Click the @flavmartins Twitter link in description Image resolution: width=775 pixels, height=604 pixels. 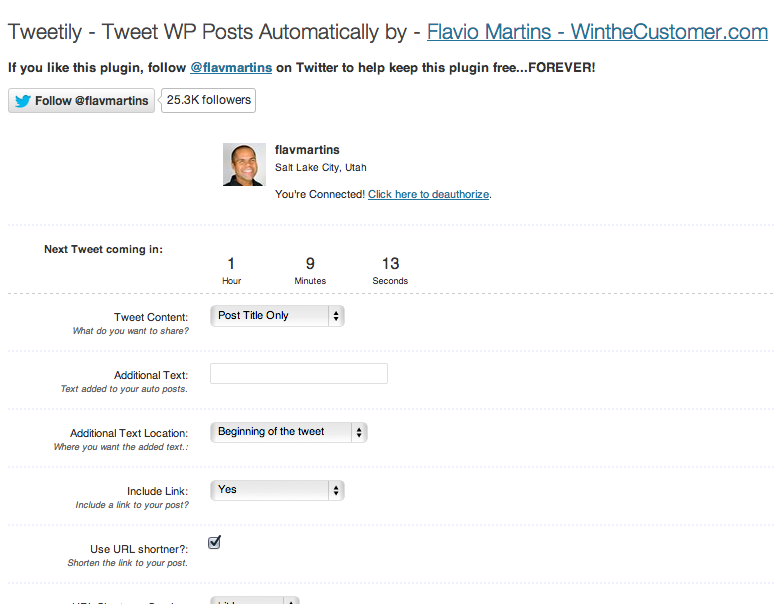click(x=231, y=68)
